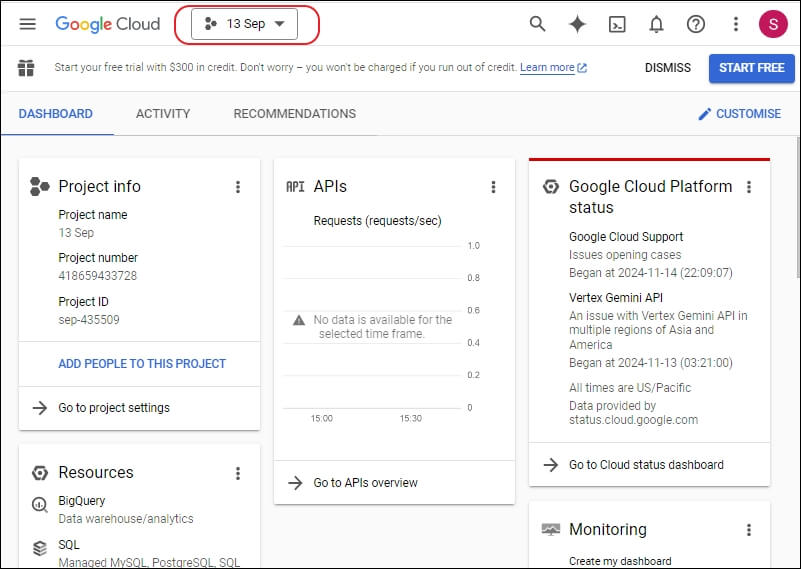Open the help question mark menu
Viewport: 801px width, 569px height.
(696, 24)
